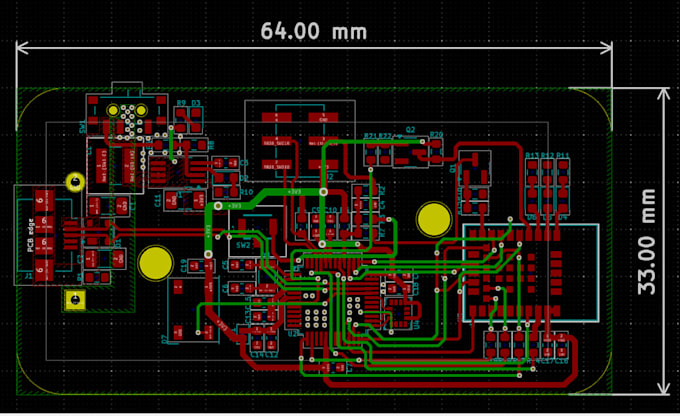Select the R21 resistor label
The image size is (680, 416).
[371, 136]
